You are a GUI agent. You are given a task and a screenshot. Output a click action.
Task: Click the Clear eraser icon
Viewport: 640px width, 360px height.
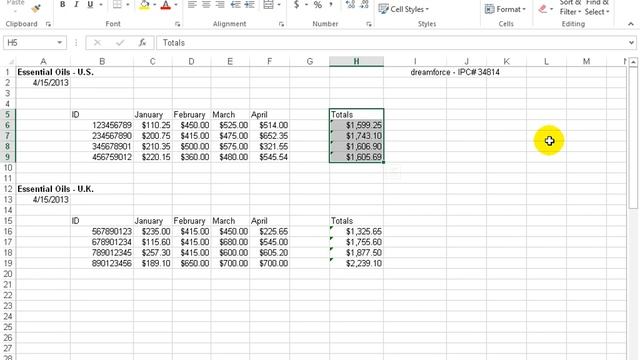542,9
